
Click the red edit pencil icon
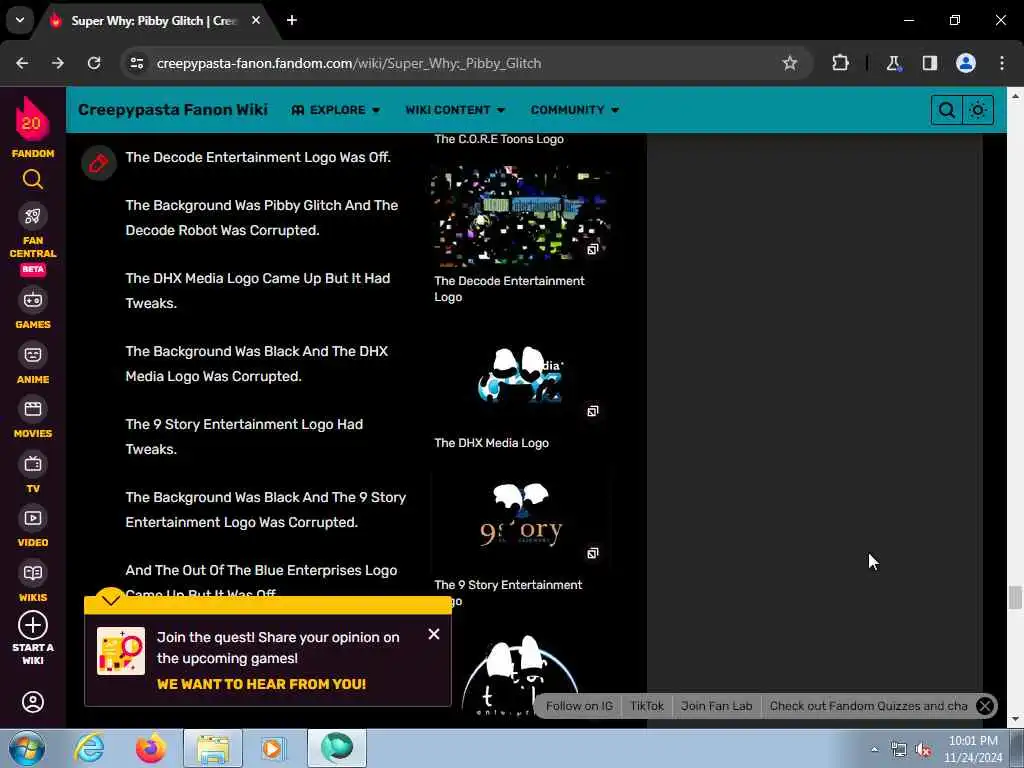[x=99, y=163]
